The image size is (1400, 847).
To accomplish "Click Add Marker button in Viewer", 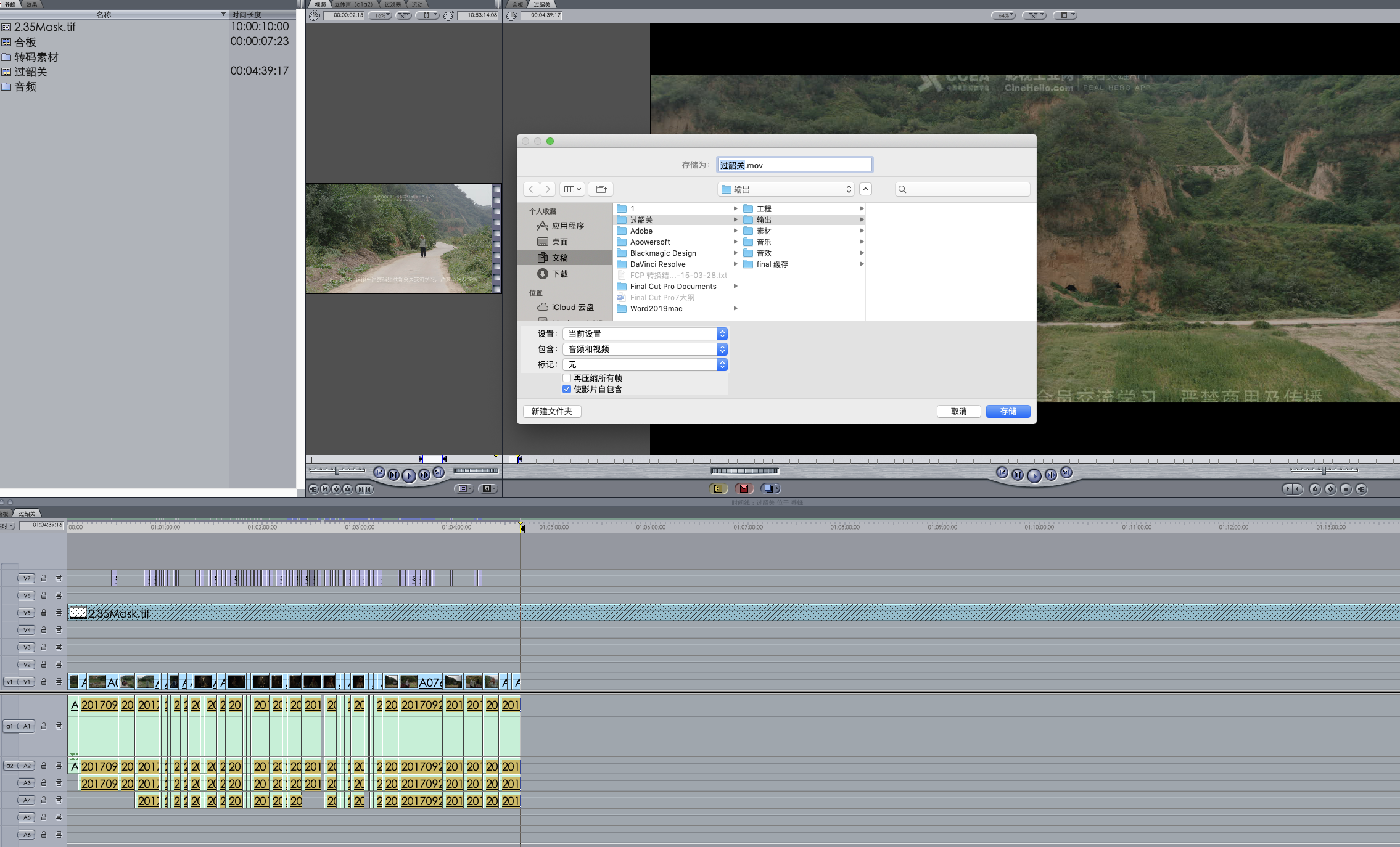I will pyautogui.click(x=348, y=489).
